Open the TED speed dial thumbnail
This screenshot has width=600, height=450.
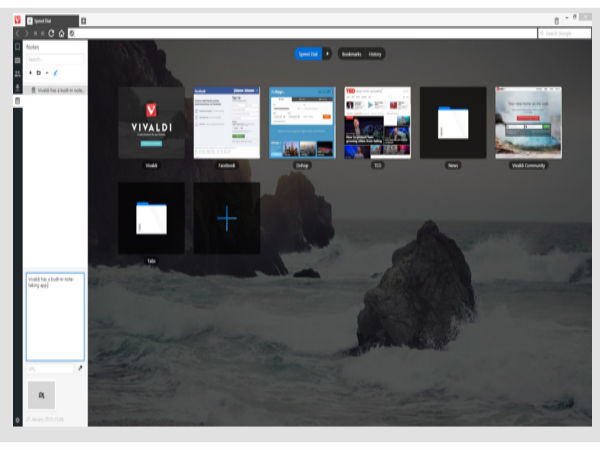[x=377, y=122]
